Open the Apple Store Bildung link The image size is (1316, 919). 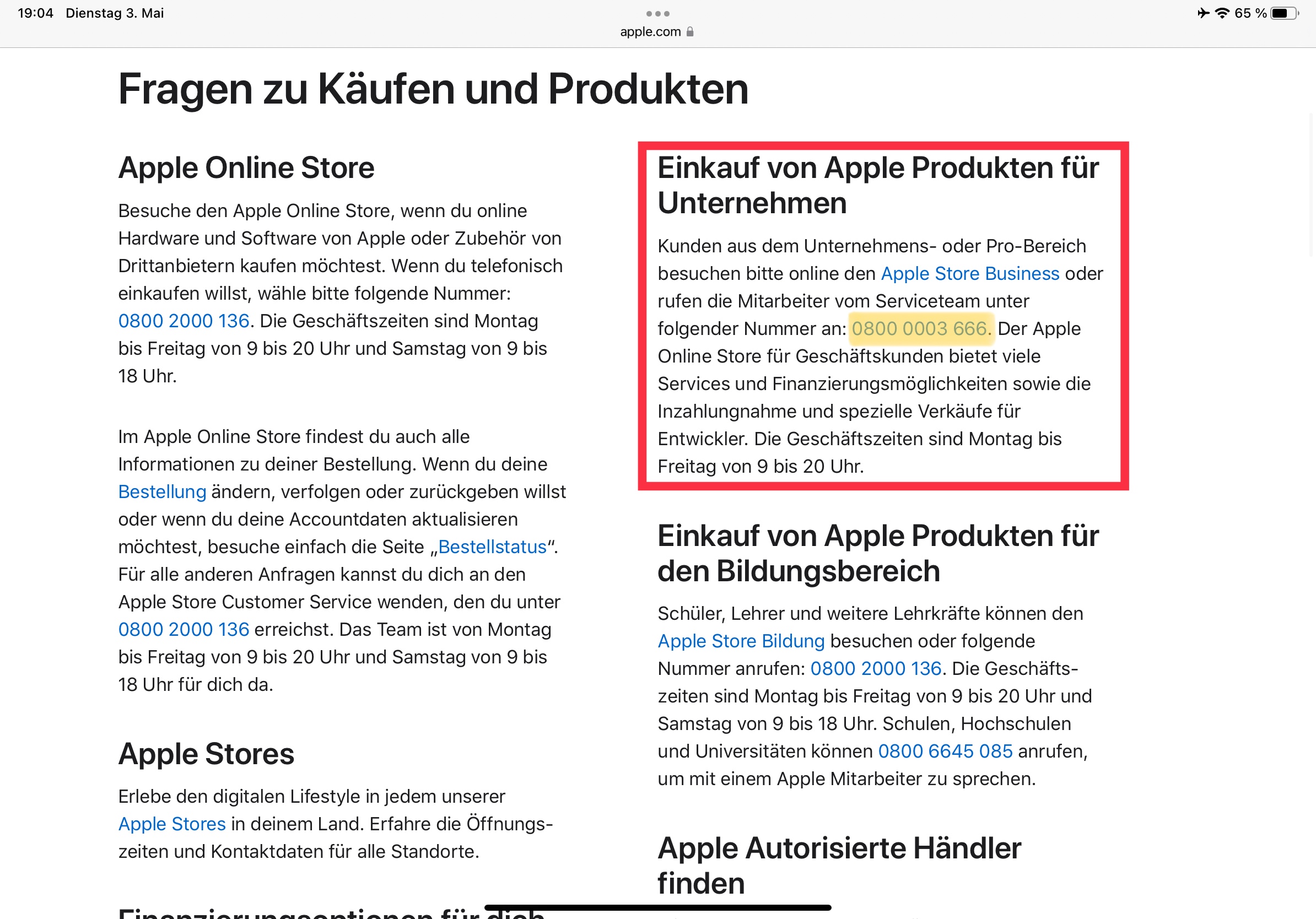(x=741, y=641)
